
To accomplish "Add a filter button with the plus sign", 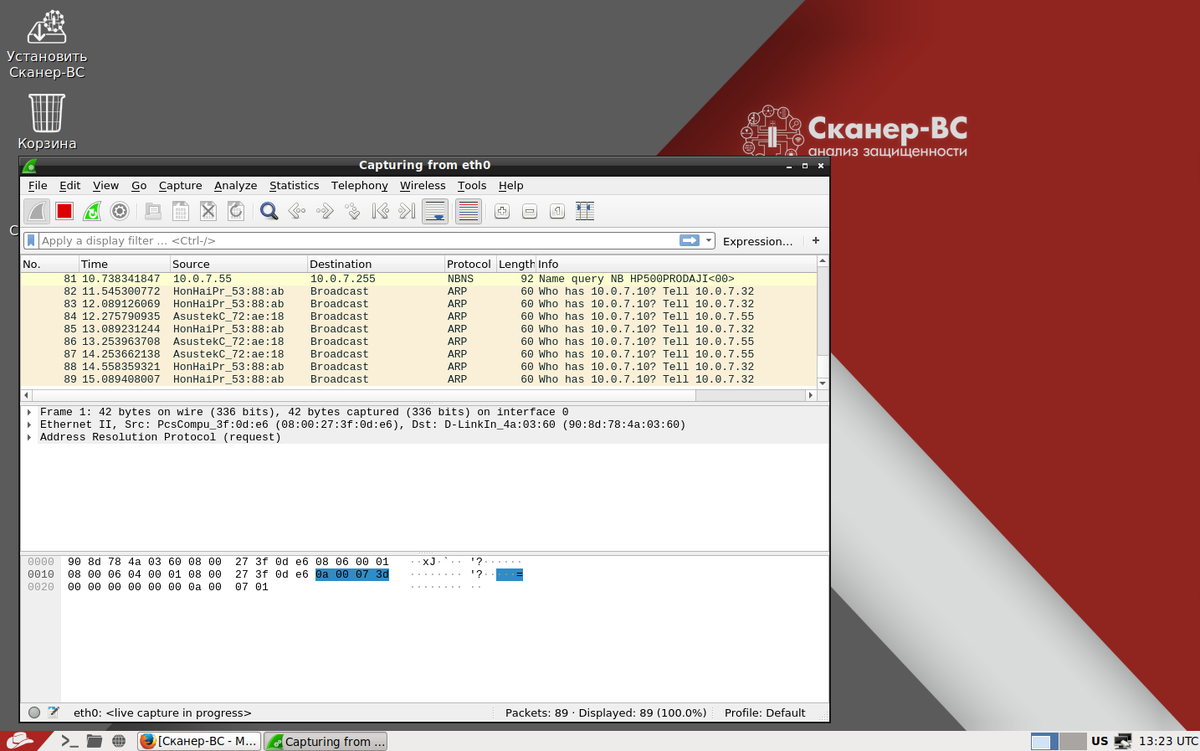I will tap(815, 240).
